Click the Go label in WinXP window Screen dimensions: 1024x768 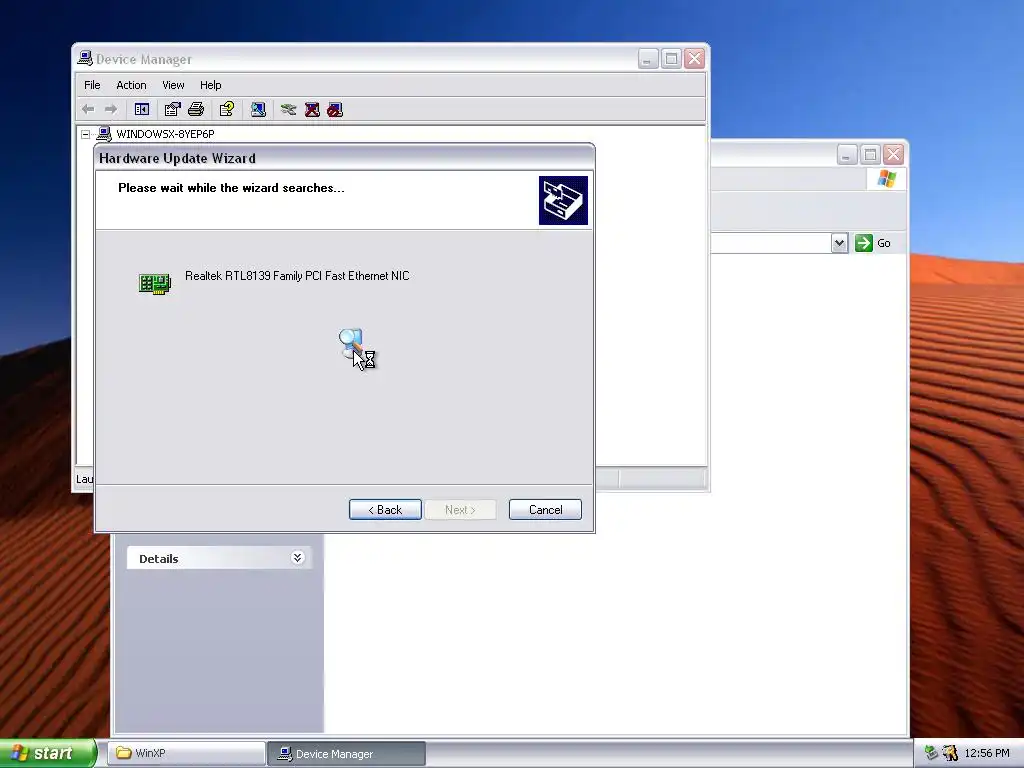coord(884,243)
